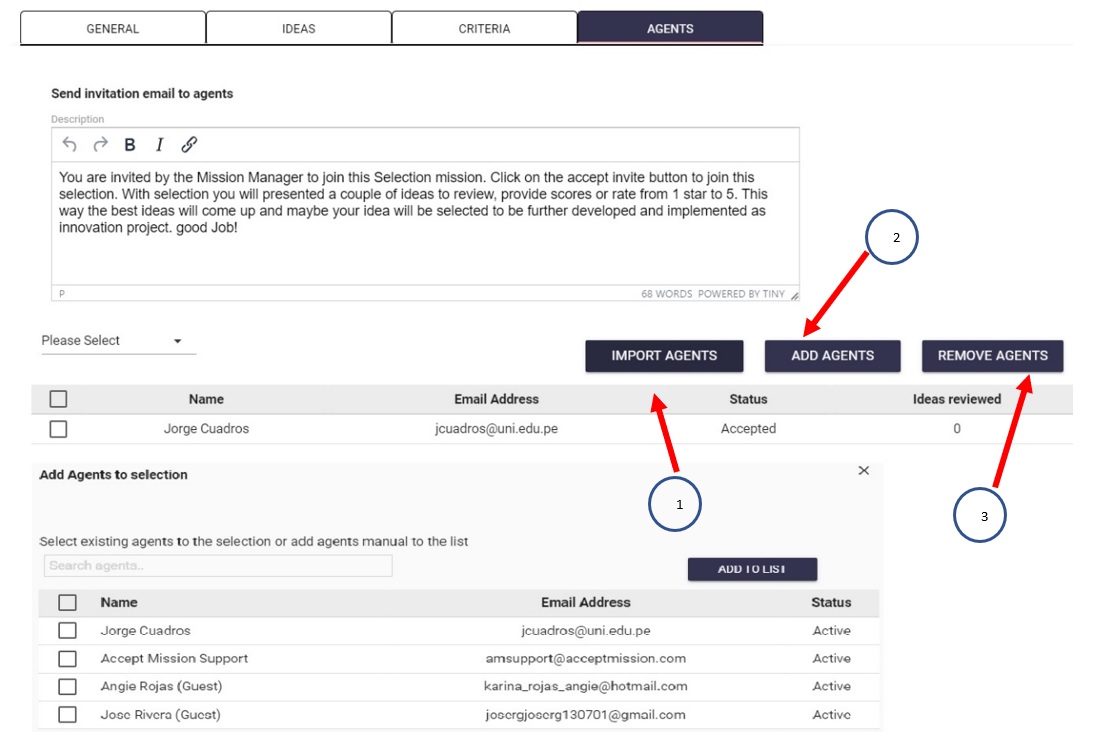Go to the Ideas tab
This screenshot has height=732, width=1098.
pos(298,29)
